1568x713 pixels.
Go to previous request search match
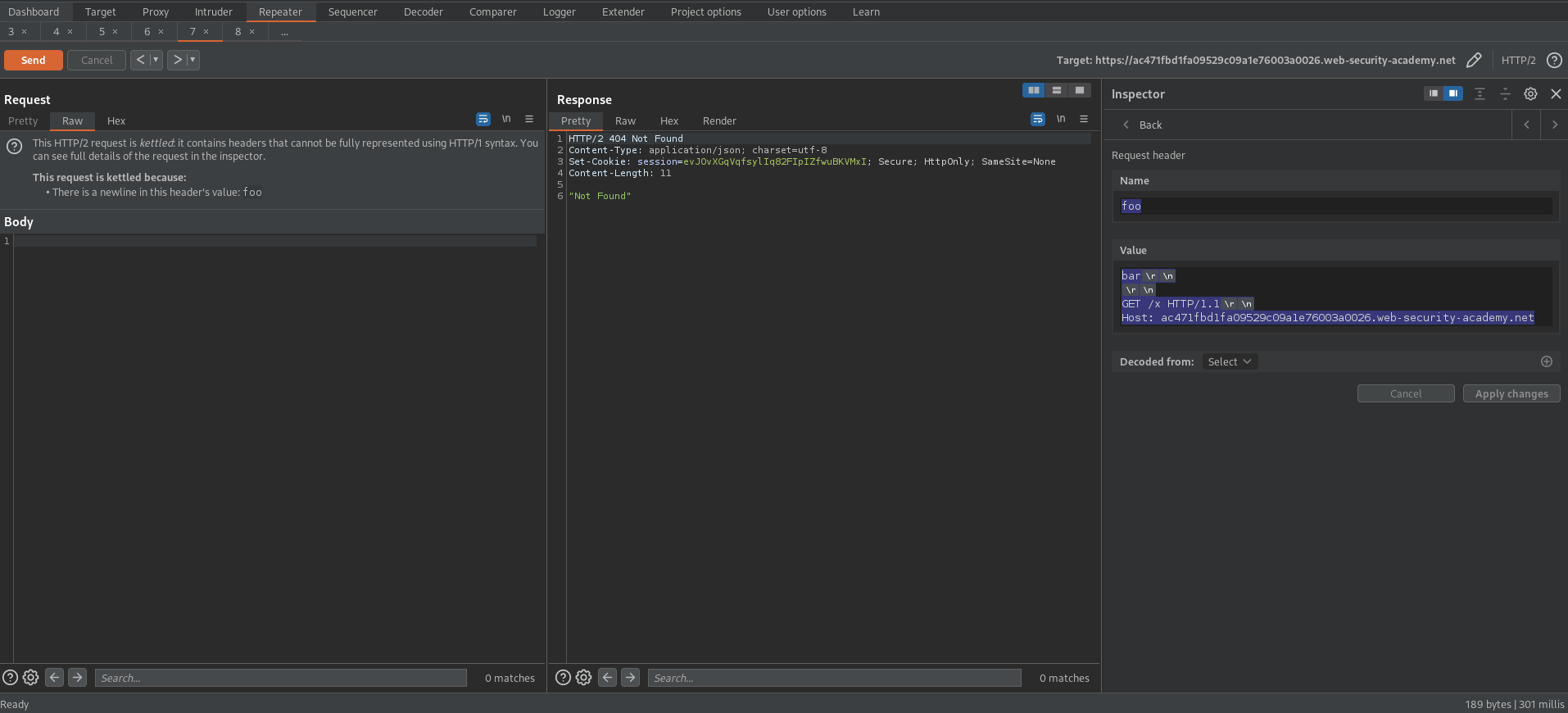click(x=55, y=677)
